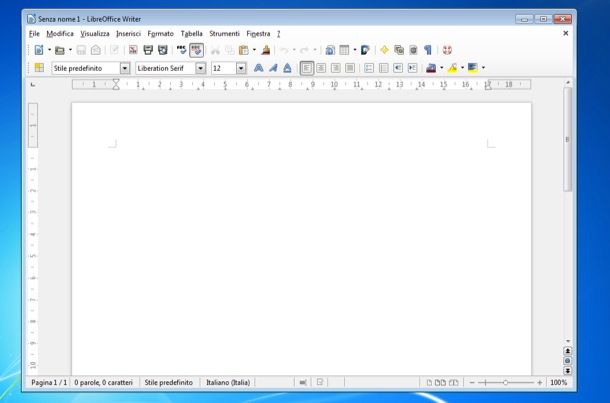The width and height of the screenshot is (610, 403).
Task: Toggle Italic text formatting
Action: click(x=273, y=68)
